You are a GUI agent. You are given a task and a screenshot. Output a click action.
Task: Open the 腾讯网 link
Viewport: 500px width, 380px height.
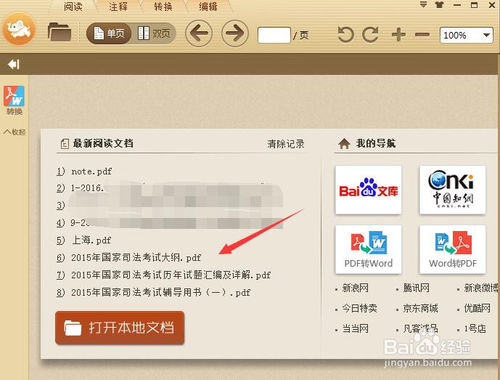pos(416,288)
